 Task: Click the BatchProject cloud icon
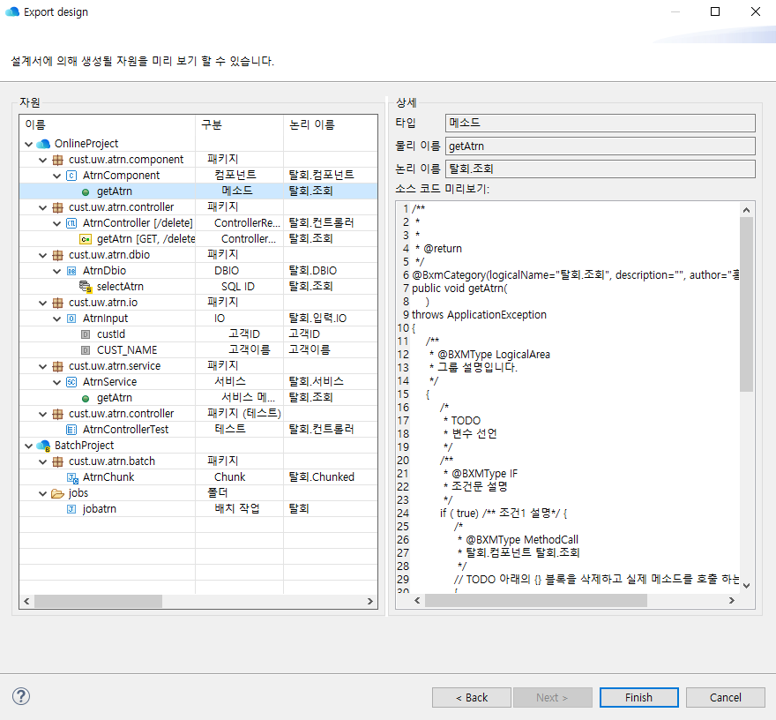[x=43, y=445]
